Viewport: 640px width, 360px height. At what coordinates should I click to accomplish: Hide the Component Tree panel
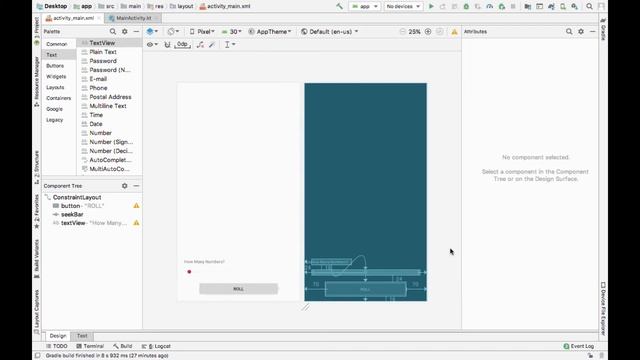click(136, 186)
